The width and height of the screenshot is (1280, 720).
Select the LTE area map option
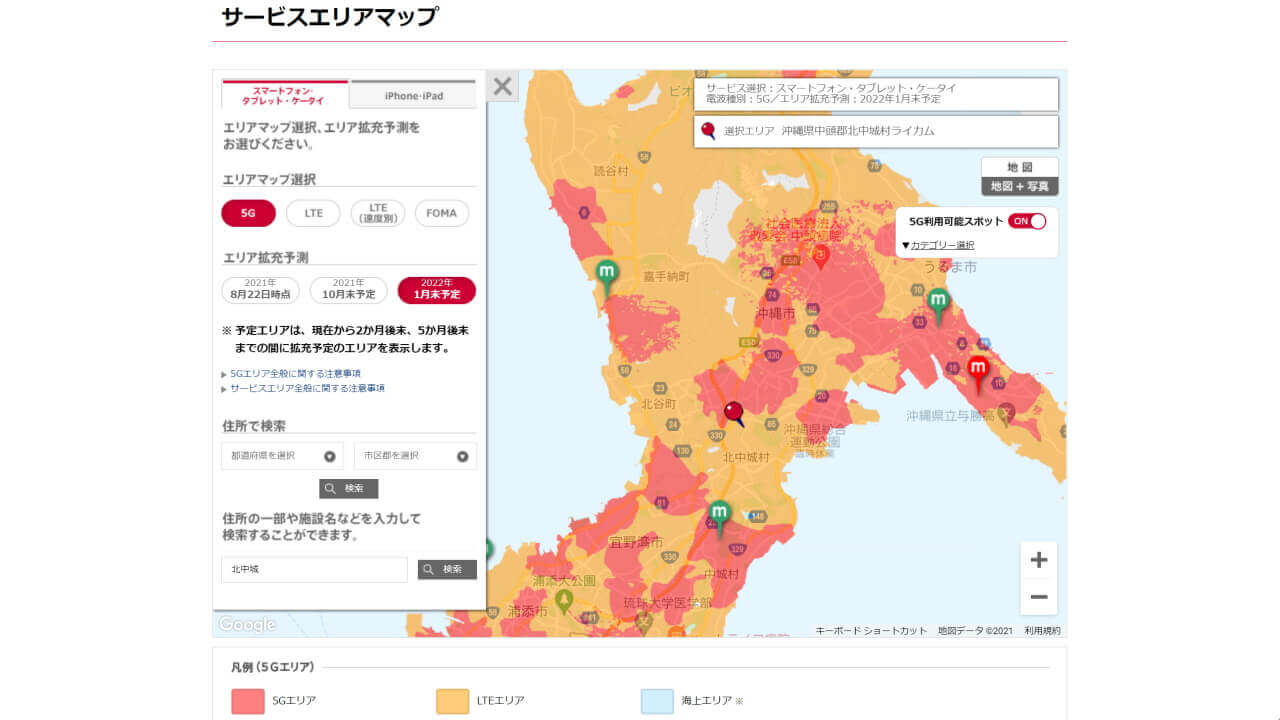coord(312,213)
